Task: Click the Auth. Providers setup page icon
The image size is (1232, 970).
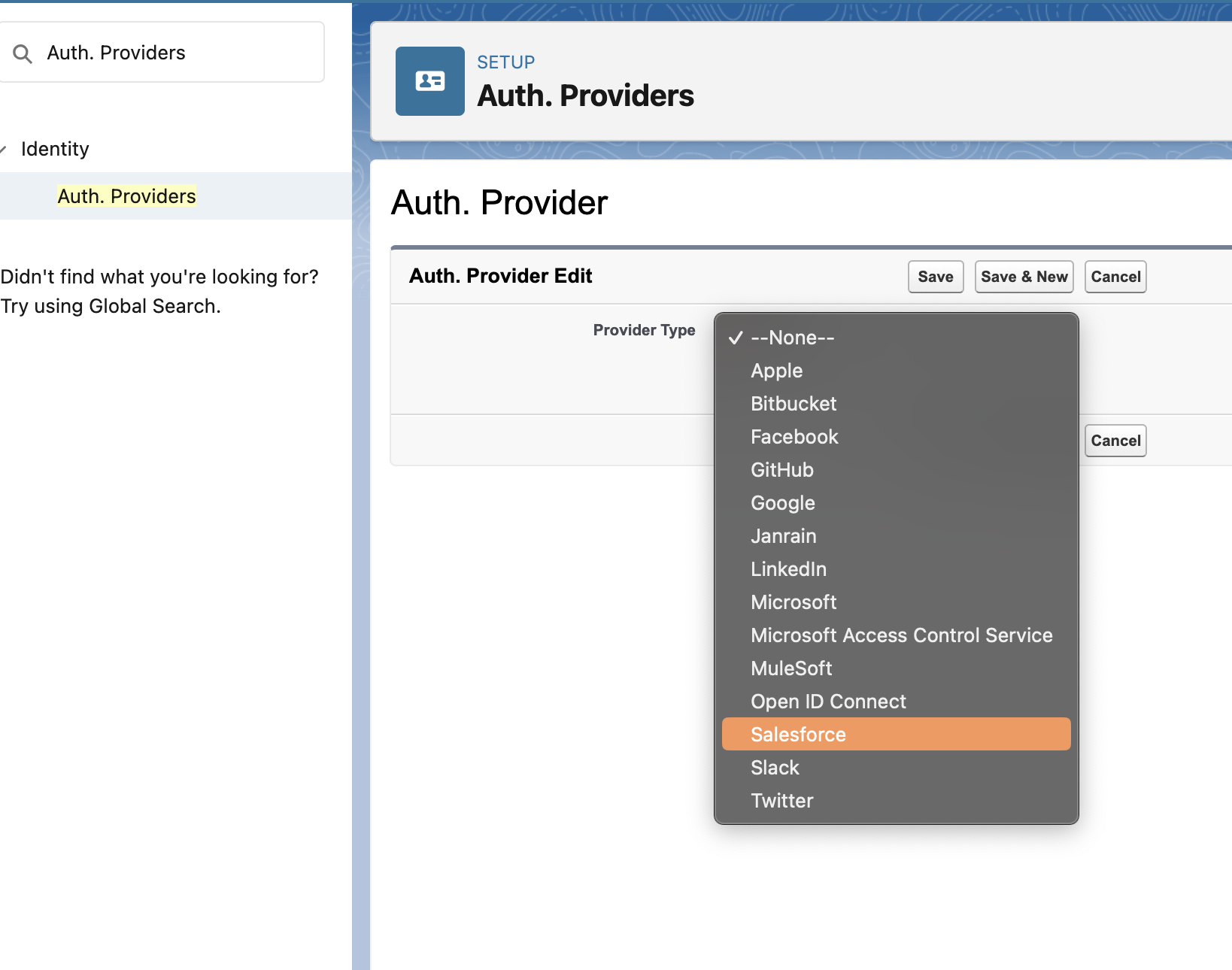Action: (x=429, y=81)
